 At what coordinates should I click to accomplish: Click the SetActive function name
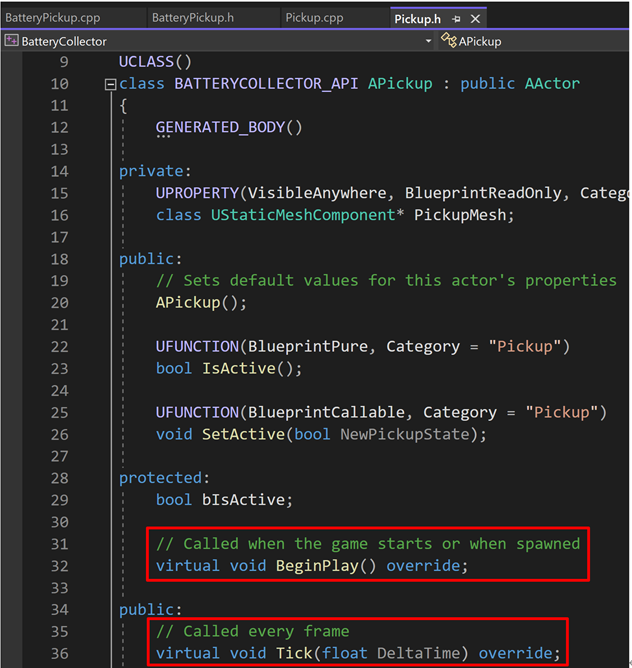click(243, 435)
